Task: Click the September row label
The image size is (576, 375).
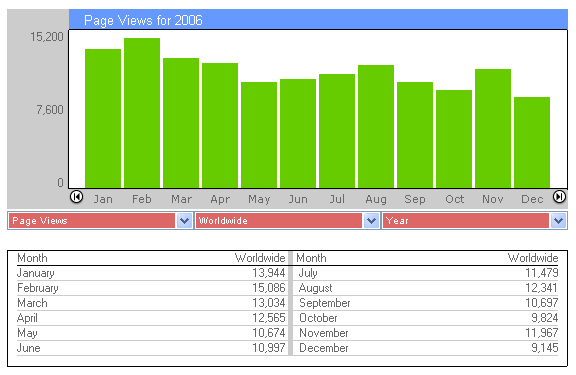Action: pyautogui.click(x=324, y=303)
